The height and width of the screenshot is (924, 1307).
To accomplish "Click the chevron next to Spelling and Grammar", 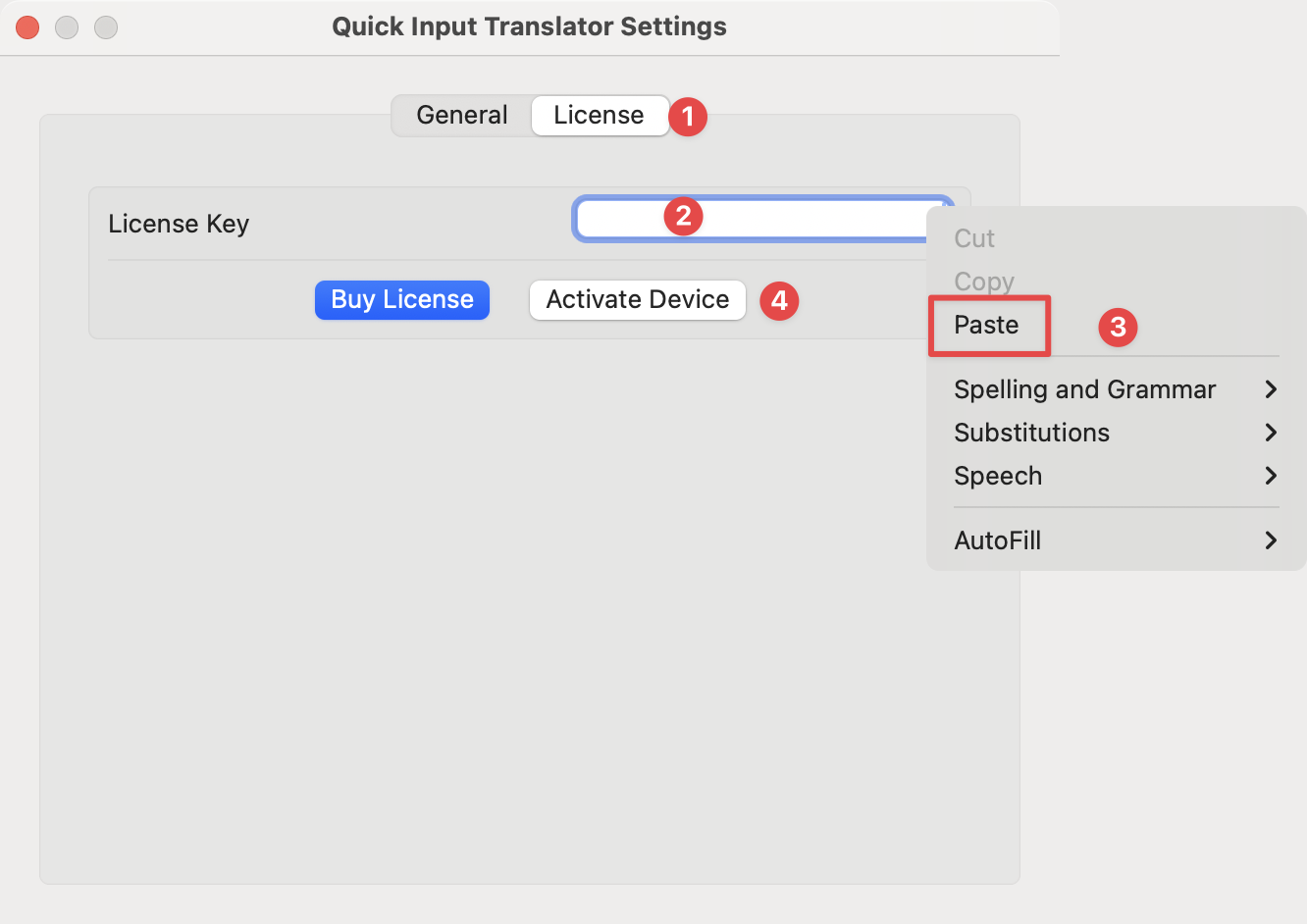I will (x=1271, y=389).
